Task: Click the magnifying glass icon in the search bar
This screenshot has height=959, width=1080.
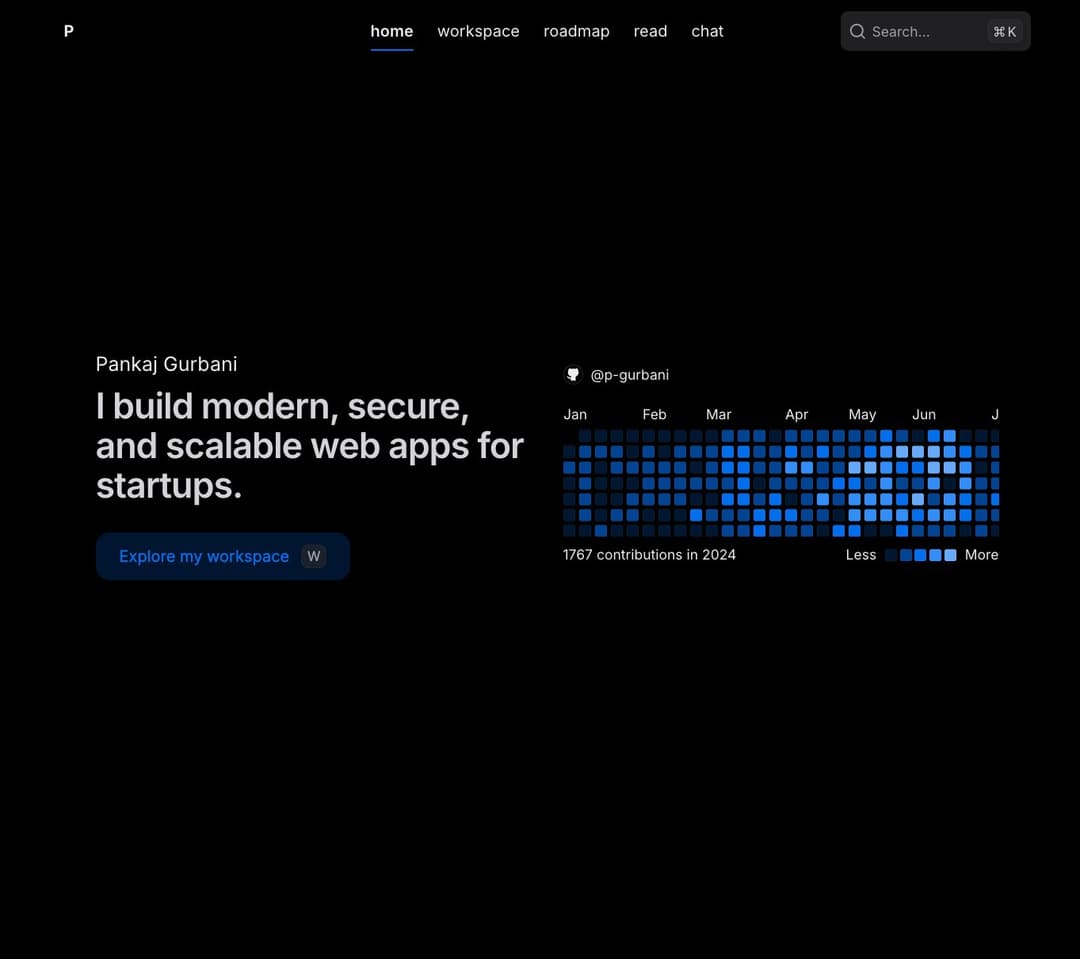Action: coord(857,31)
